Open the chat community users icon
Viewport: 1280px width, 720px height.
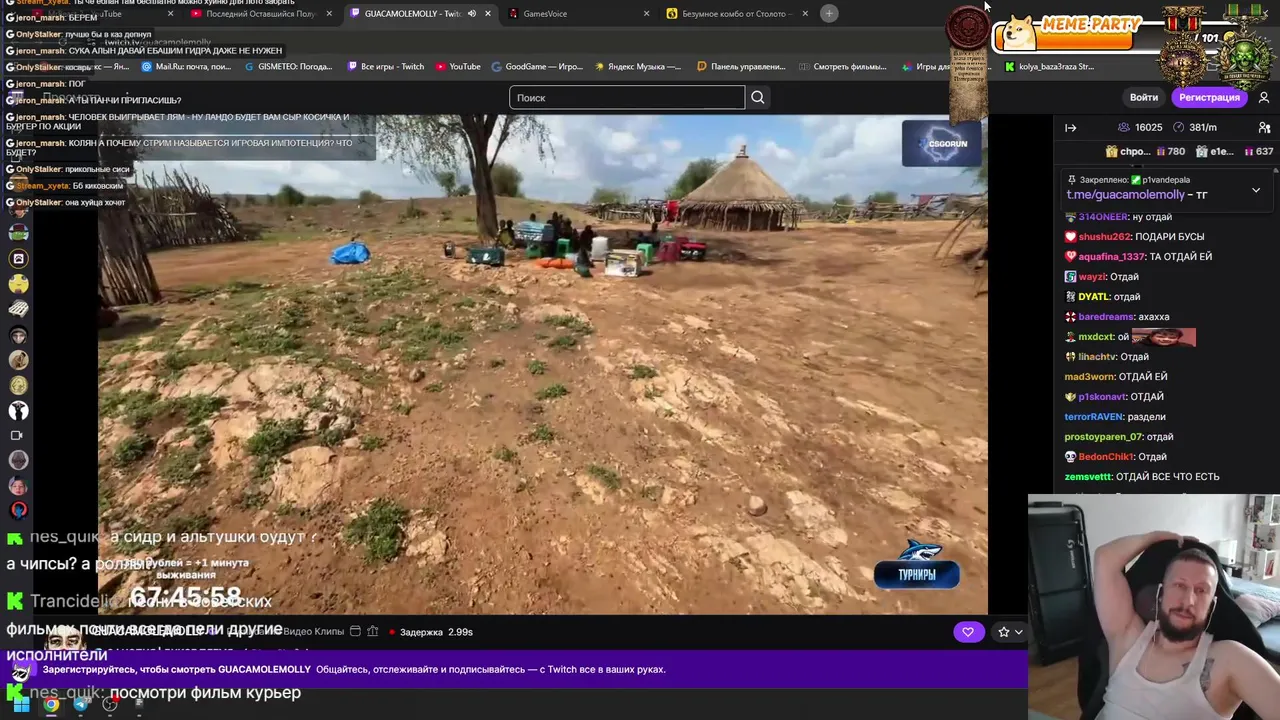point(1264,127)
